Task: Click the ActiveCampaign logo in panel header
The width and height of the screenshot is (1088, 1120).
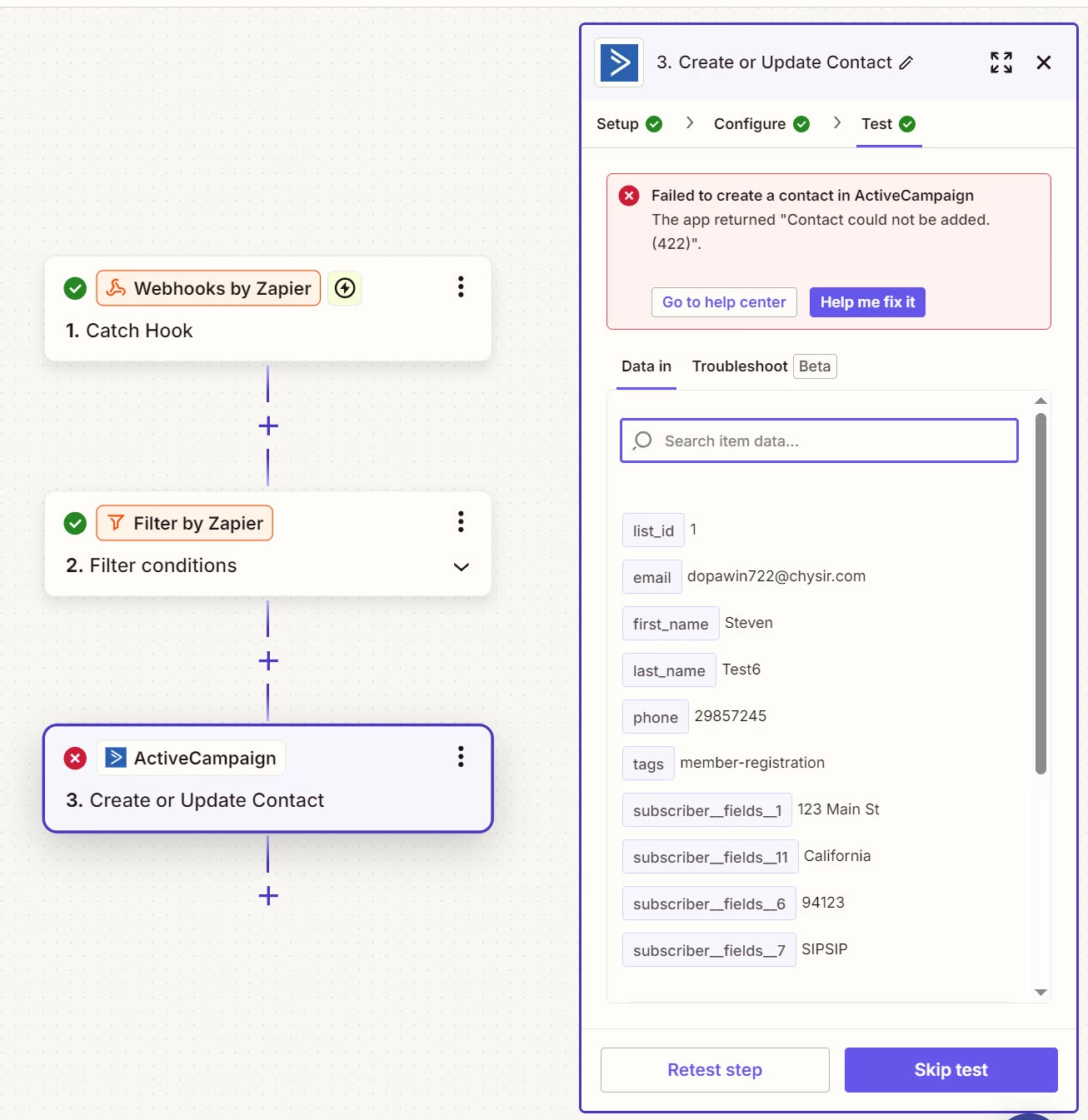Action: click(x=619, y=62)
